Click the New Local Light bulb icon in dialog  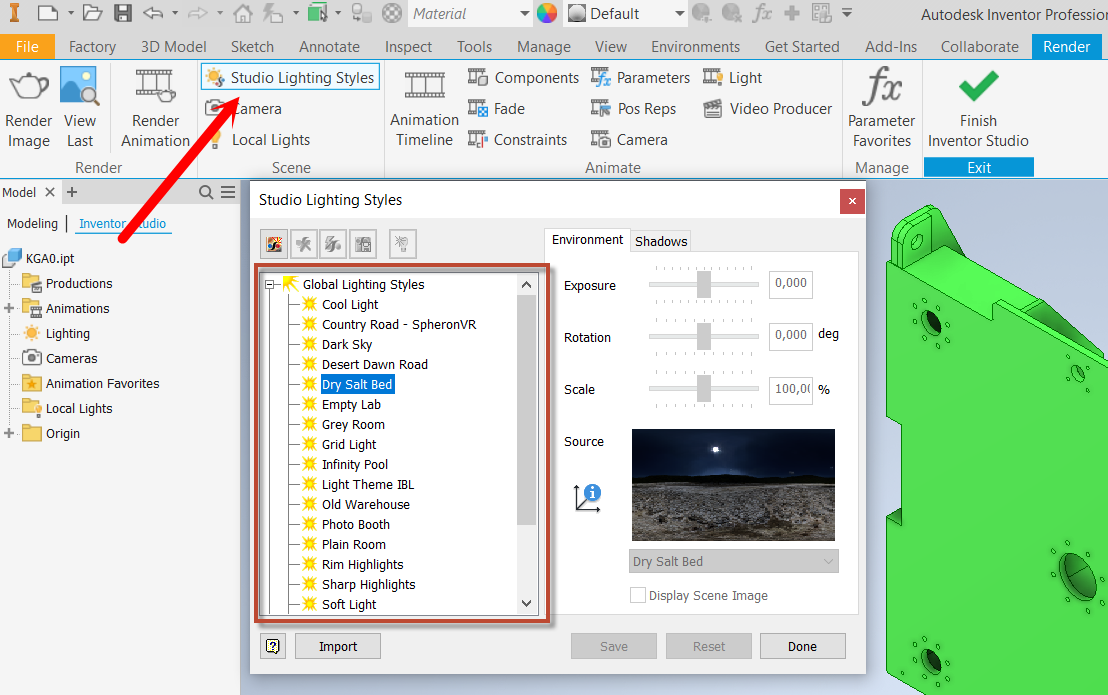(x=402, y=244)
